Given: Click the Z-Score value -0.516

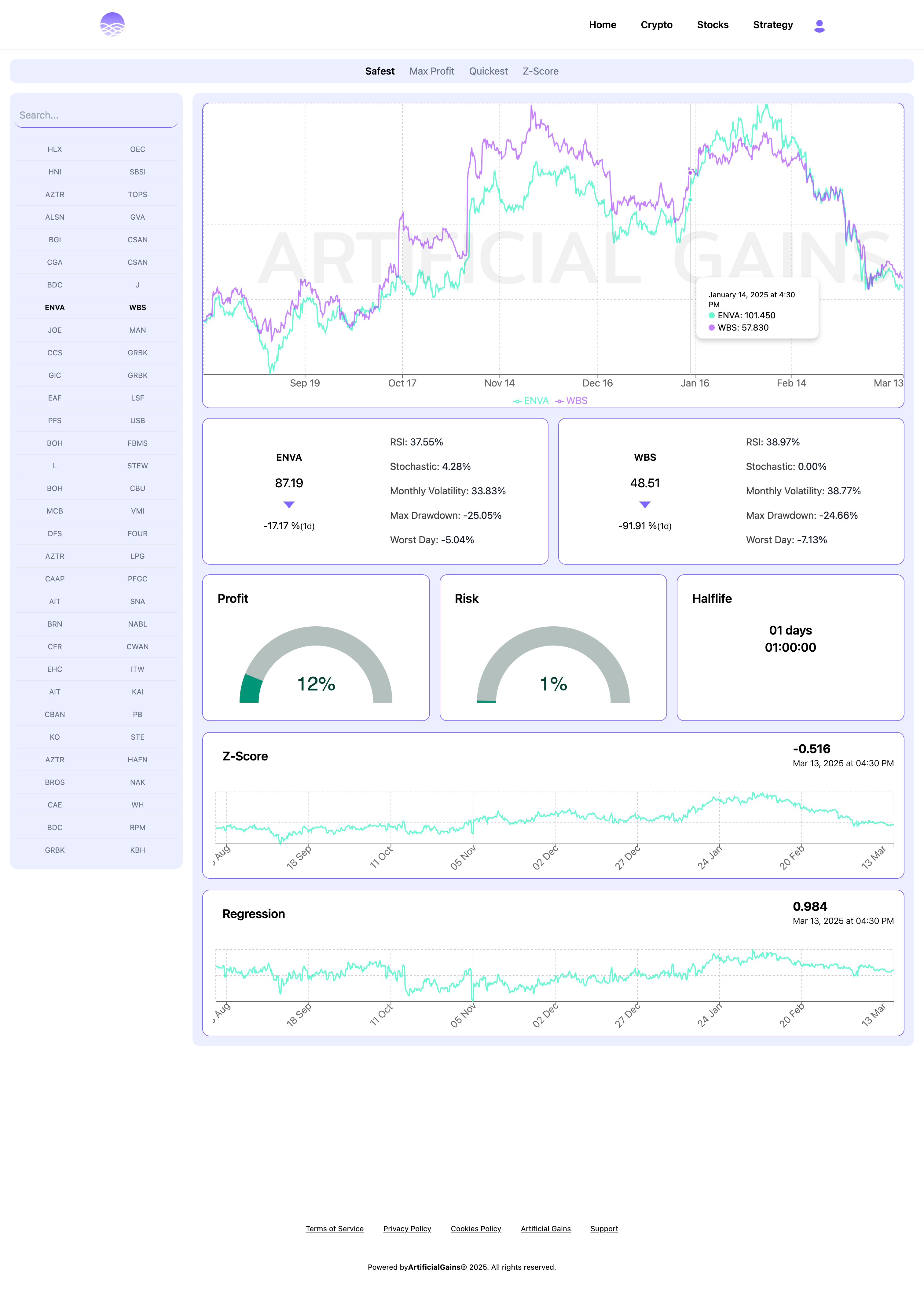Looking at the screenshot, I should (811, 749).
